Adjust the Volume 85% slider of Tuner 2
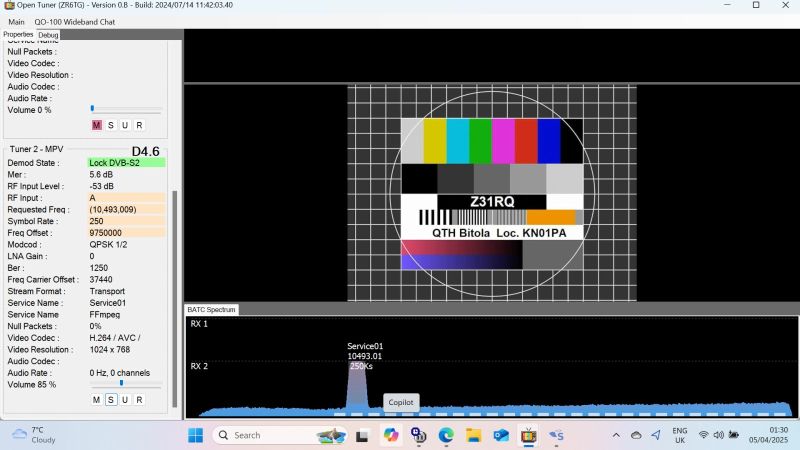The height and width of the screenshot is (450, 800). coord(121,383)
